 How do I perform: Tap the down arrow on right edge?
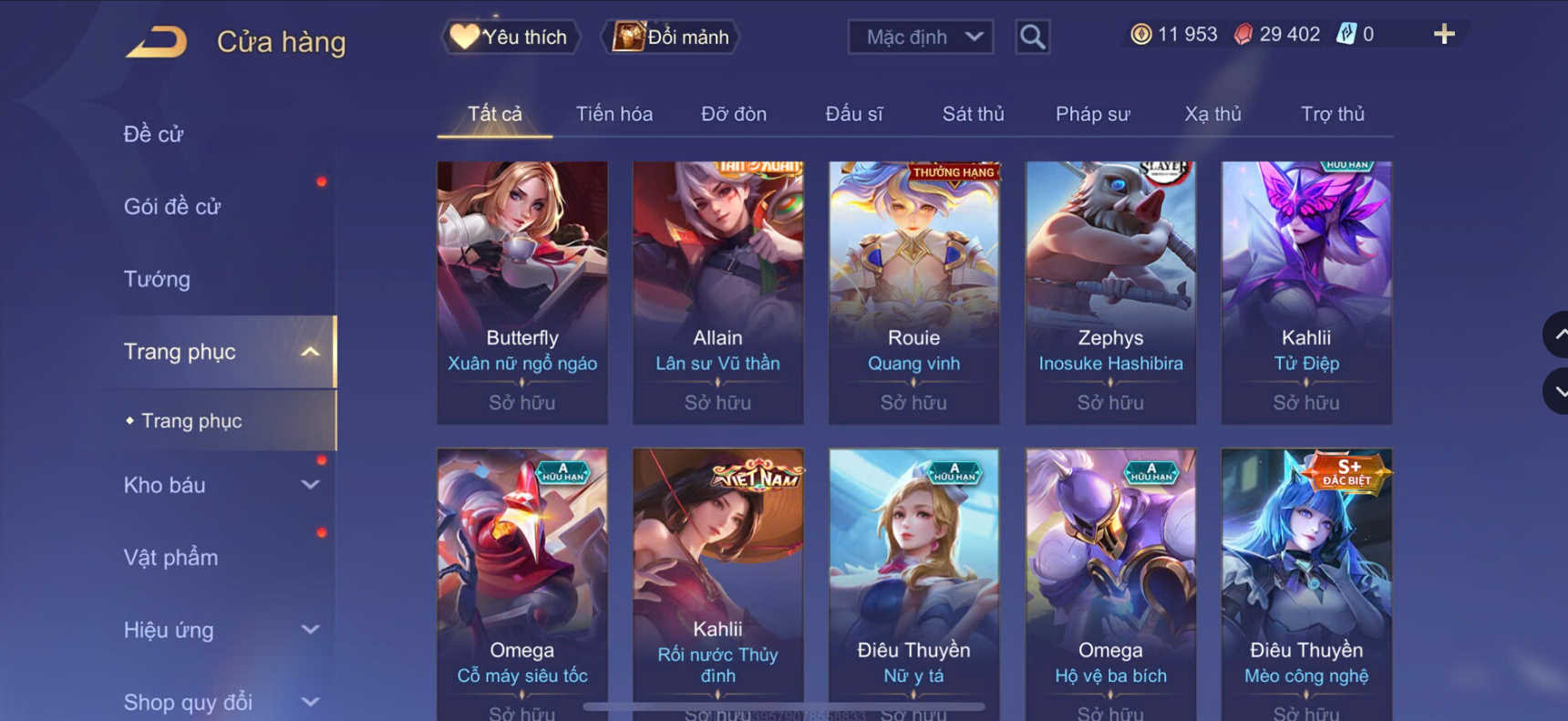coord(1557,391)
